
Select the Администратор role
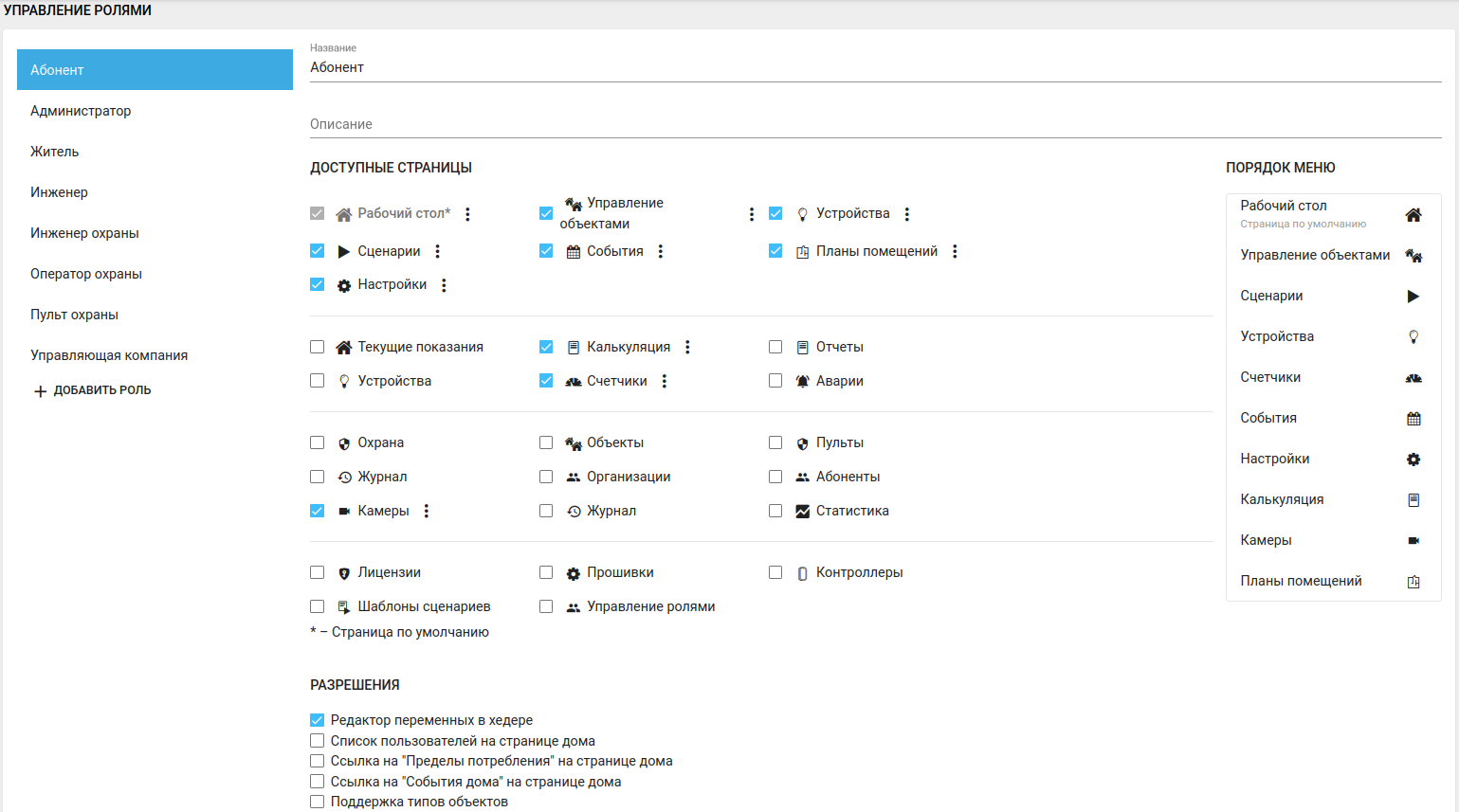coord(81,111)
